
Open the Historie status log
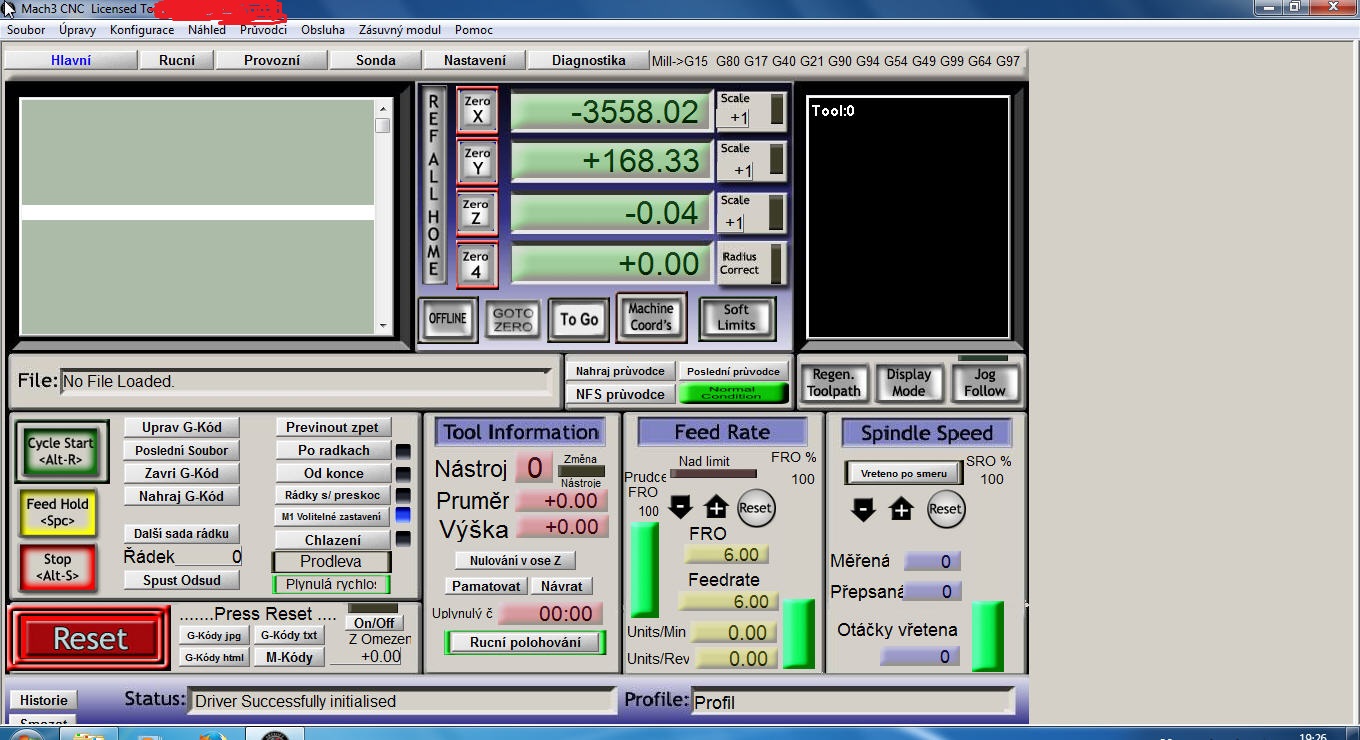(x=44, y=700)
